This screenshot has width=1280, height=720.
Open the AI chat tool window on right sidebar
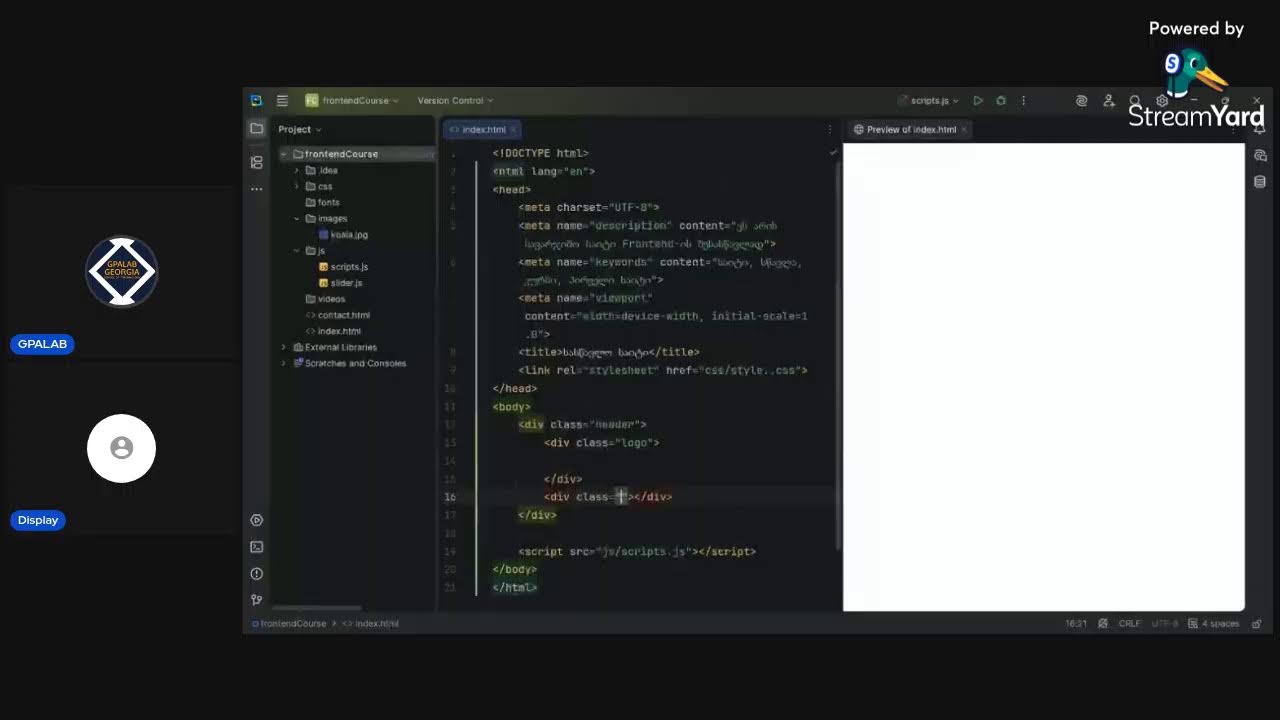click(x=1260, y=156)
